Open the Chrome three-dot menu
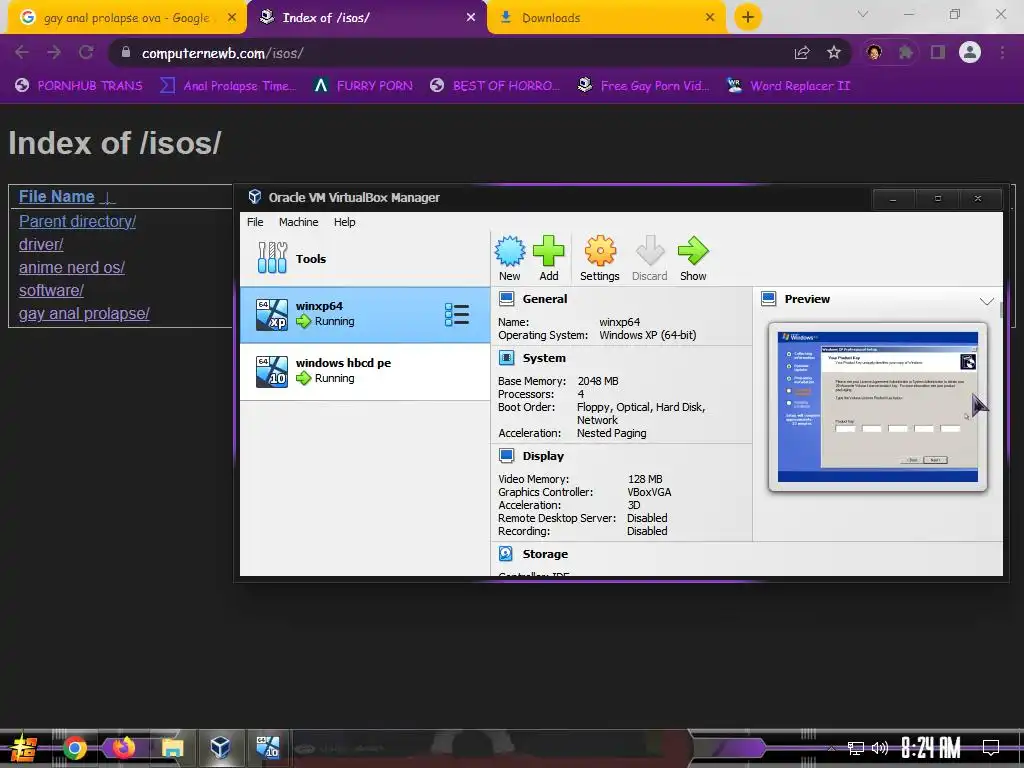1024x768 pixels. click(x=1002, y=52)
